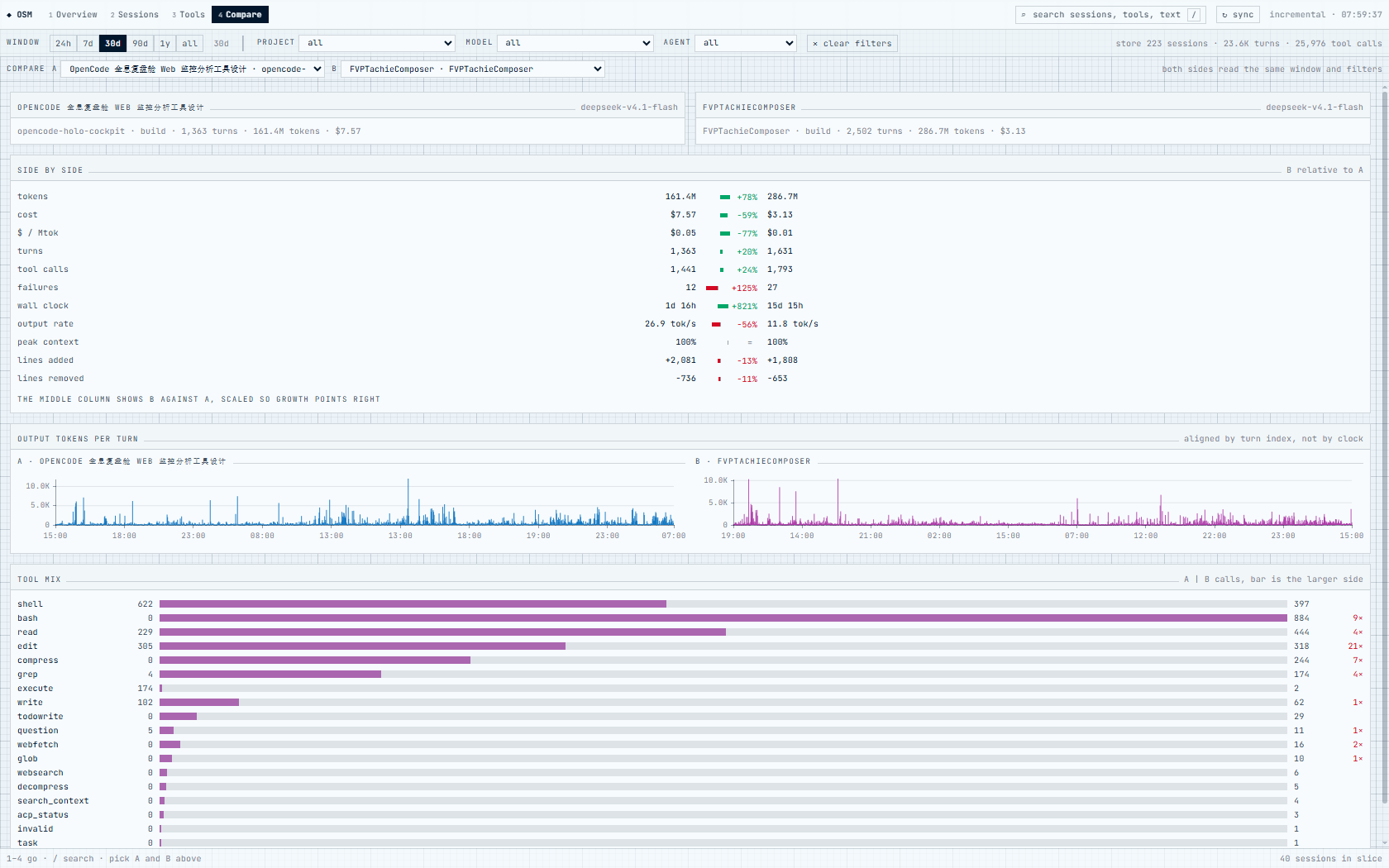Go to the Overview tab
Viewport: 1389px width, 868px height.
tap(73, 15)
